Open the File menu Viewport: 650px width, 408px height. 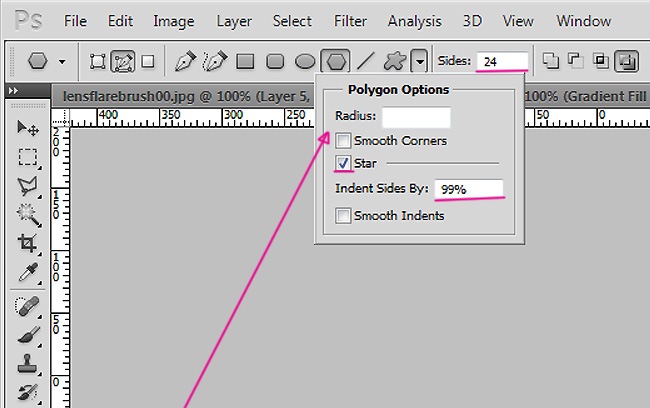(x=75, y=21)
